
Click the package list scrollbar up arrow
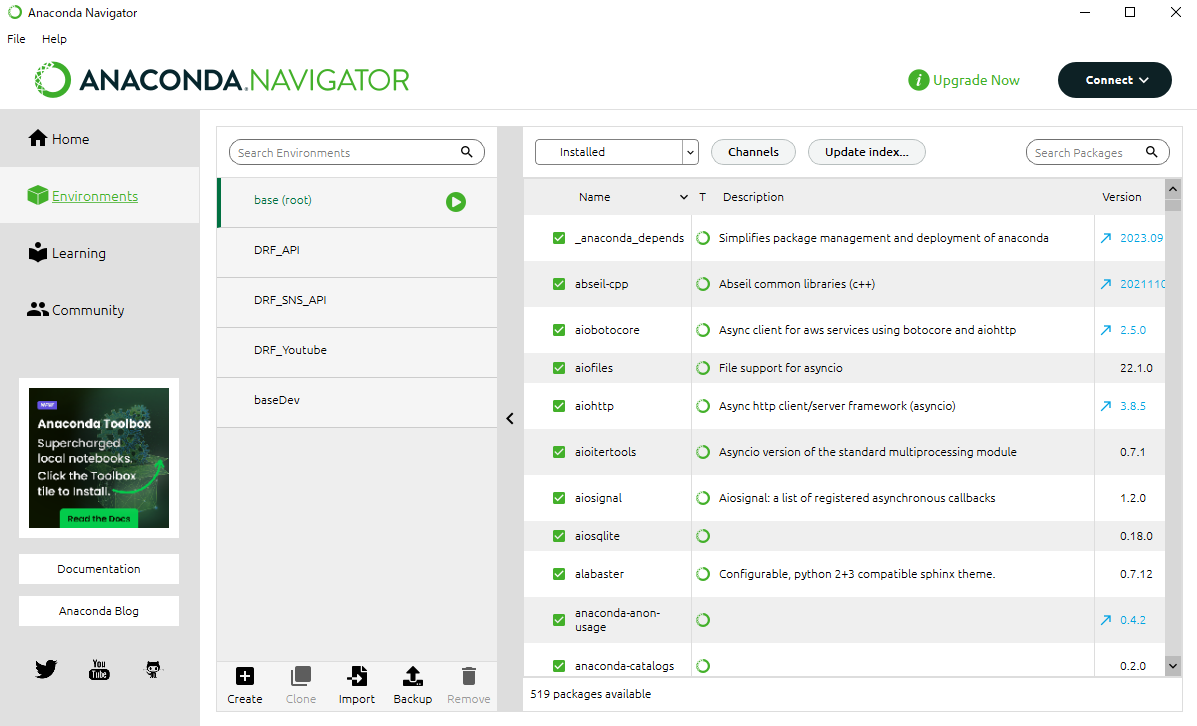click(x=1173, y=188)
